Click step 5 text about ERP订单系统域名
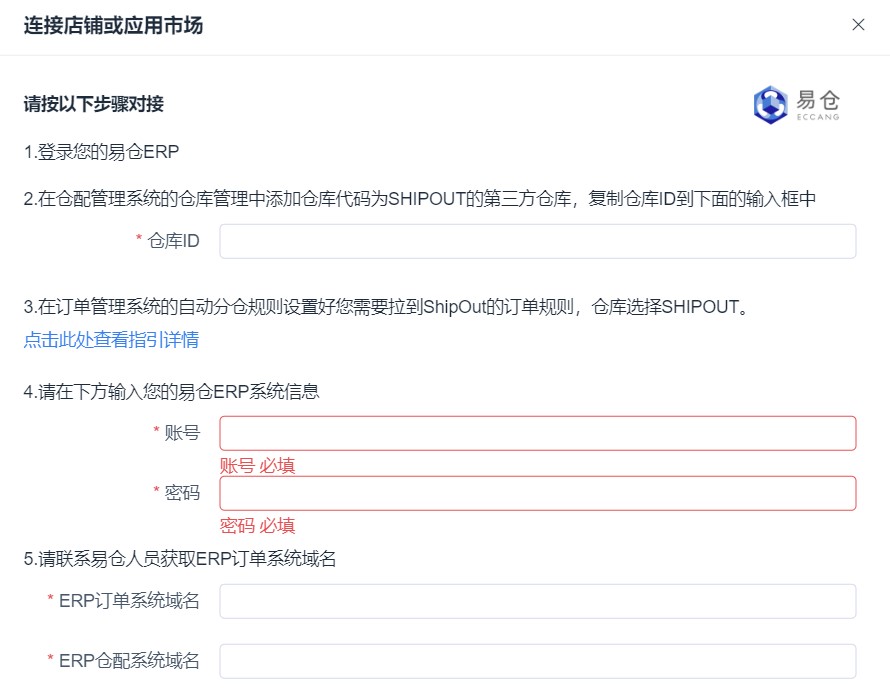Image resolution: width=890 pixels, height=688 pixels. coord(179,559)
